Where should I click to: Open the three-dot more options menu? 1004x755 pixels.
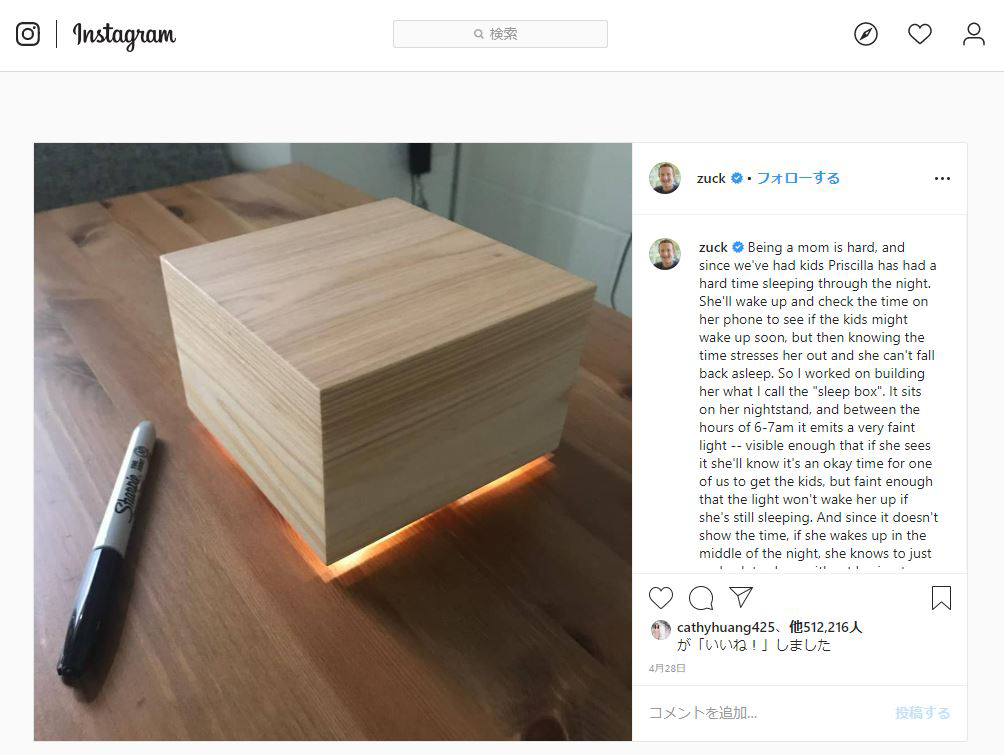click(942, 179)
